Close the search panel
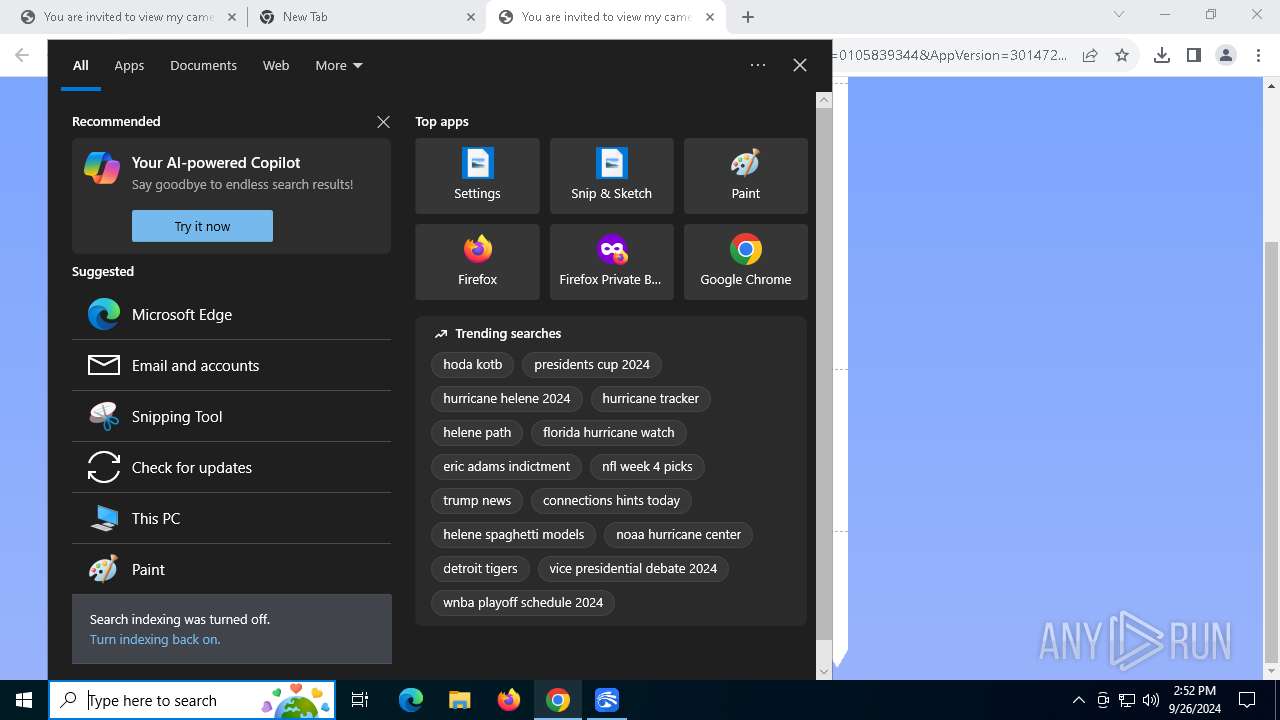The image size is (1280, 720). 800,65
